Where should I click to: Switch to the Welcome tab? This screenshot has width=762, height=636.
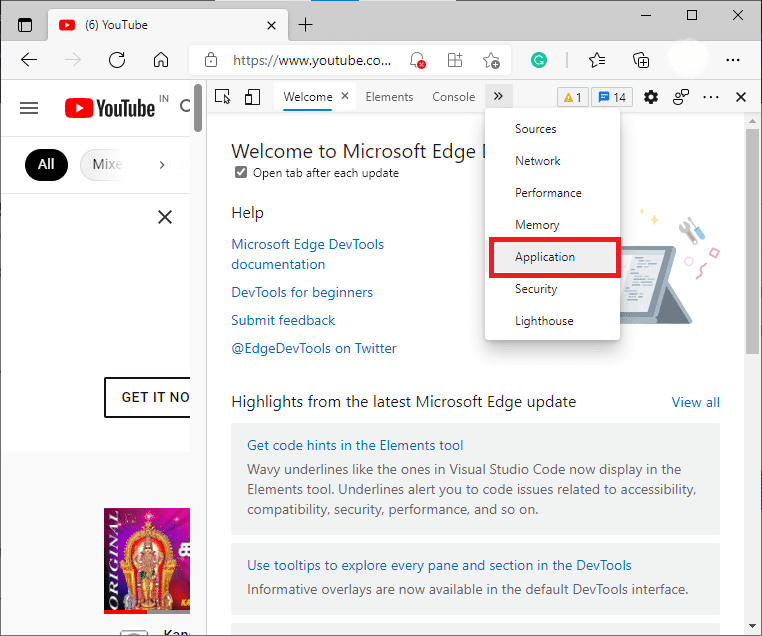(x=308, y=97)
